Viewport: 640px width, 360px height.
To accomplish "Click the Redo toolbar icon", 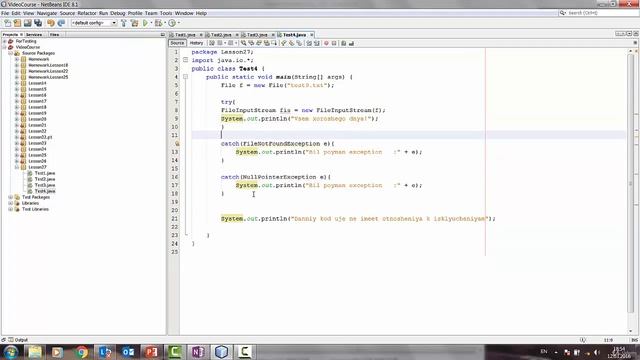I will click(61, 23).
